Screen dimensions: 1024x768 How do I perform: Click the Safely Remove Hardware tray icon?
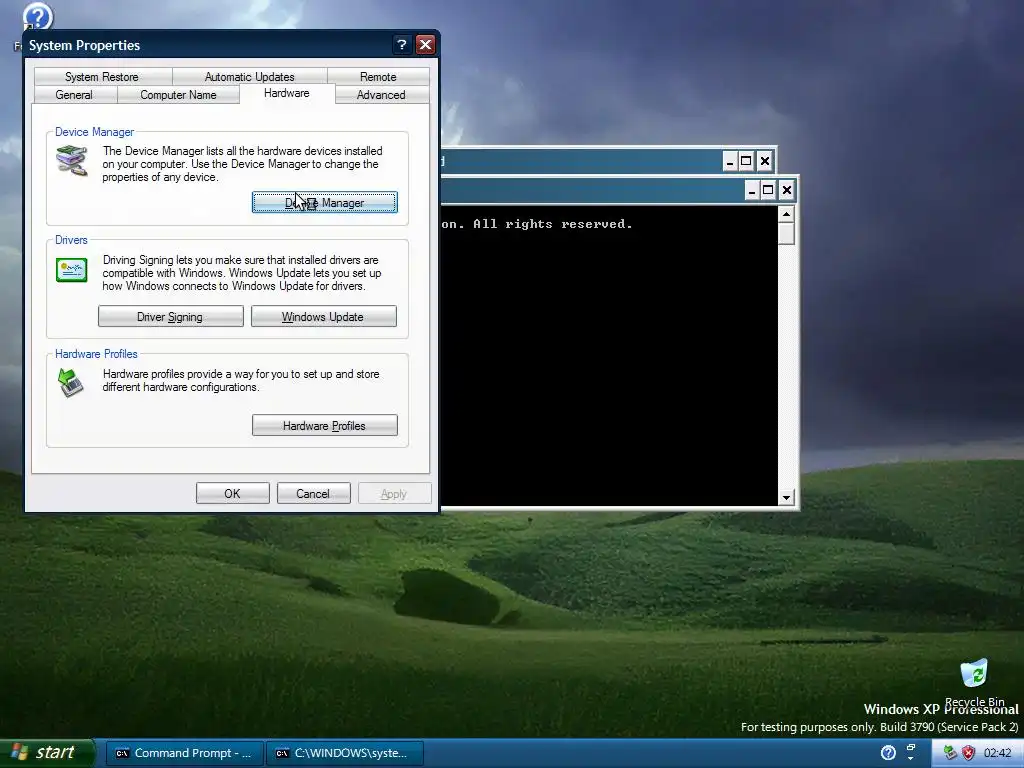tap(950, 753)
